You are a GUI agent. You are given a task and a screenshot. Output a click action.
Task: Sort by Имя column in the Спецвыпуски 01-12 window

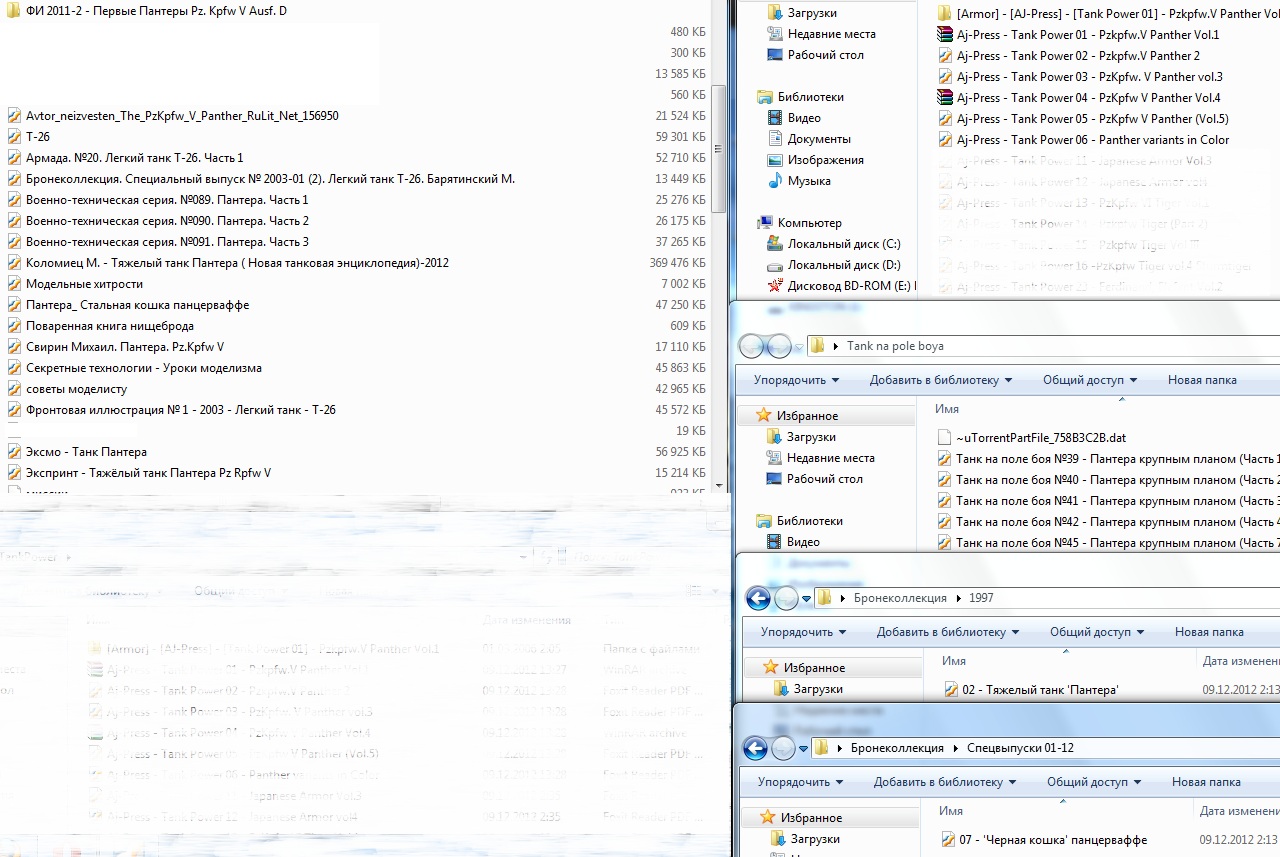pos(950,811)
